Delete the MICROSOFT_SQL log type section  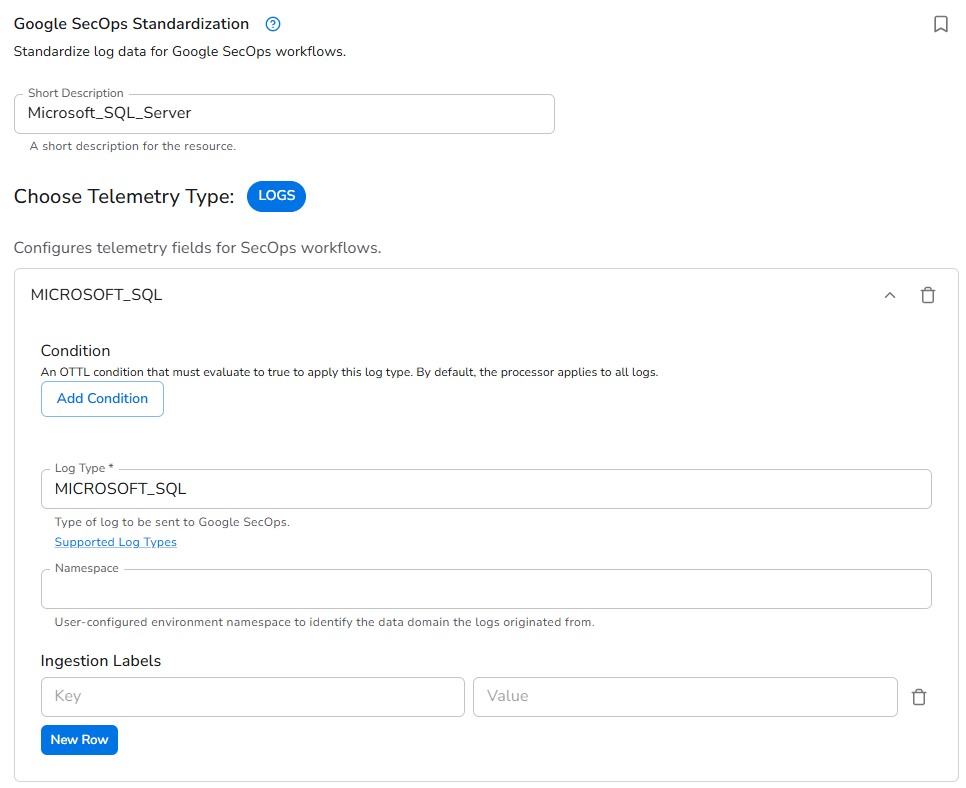pos(927,295)
